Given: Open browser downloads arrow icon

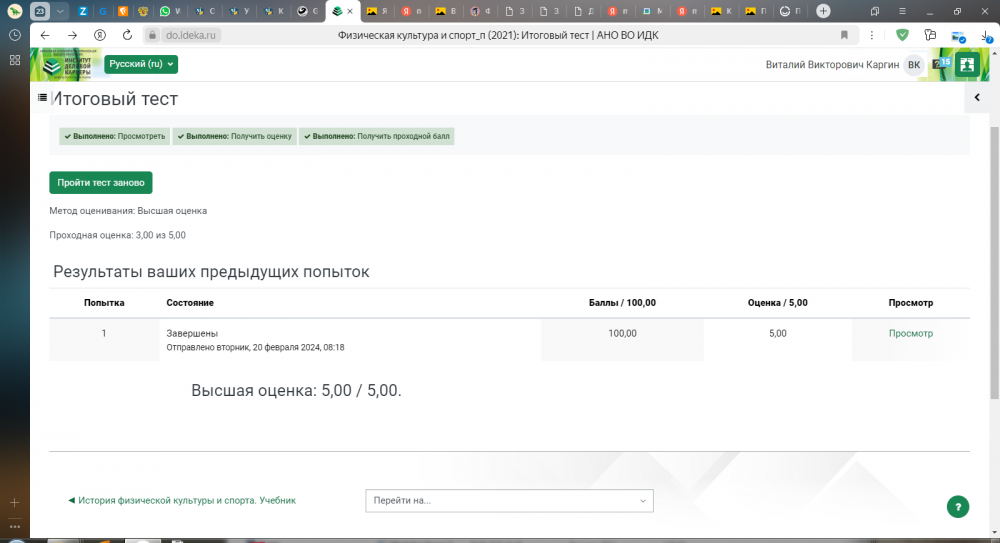Looking at the screenshot, I should click(x=987, y=37).
